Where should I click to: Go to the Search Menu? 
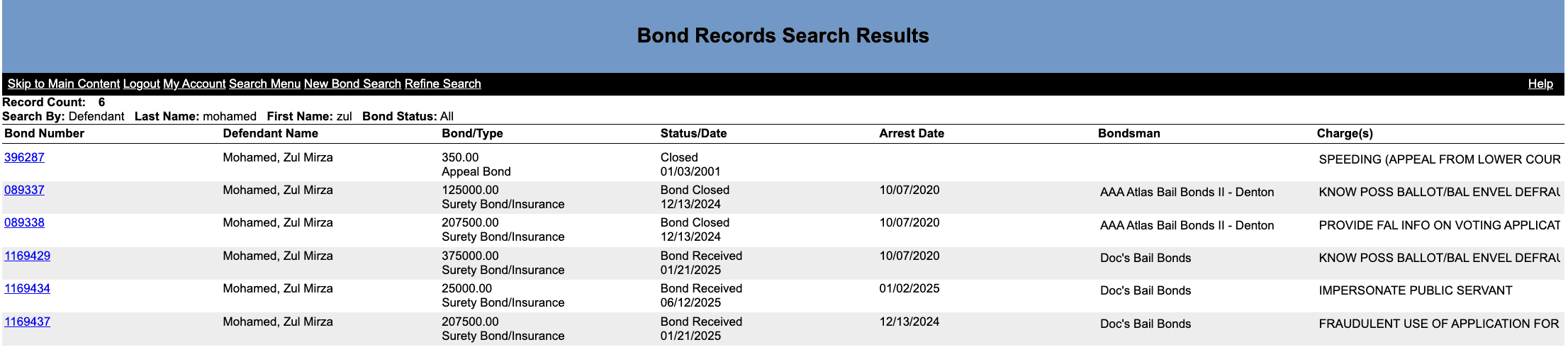[x=264, y=84]
